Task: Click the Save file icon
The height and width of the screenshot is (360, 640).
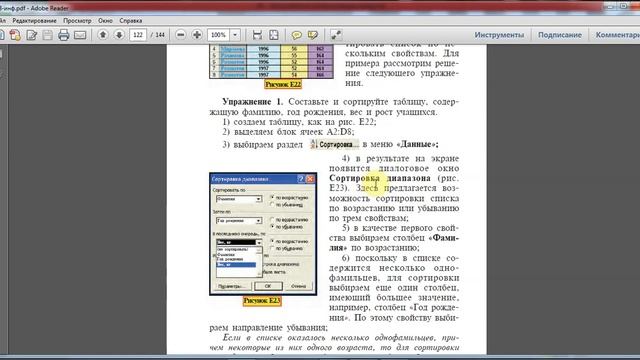Action: click(x=47, y=35)
